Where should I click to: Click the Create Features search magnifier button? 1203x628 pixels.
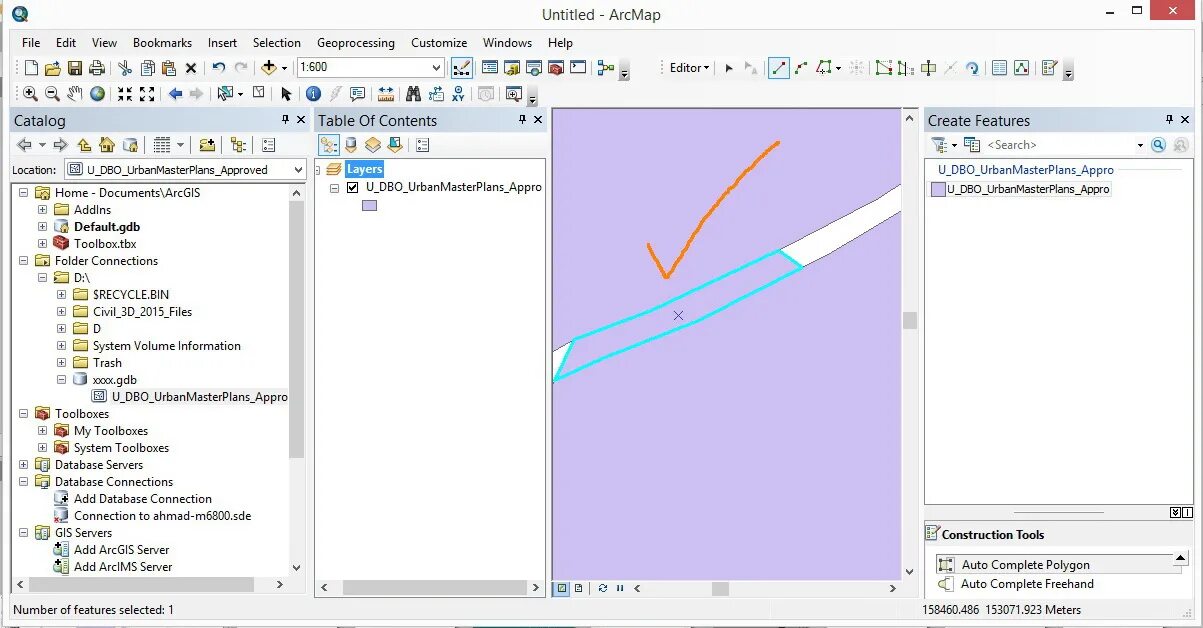pyautogui.click(x=1158, y=145)
